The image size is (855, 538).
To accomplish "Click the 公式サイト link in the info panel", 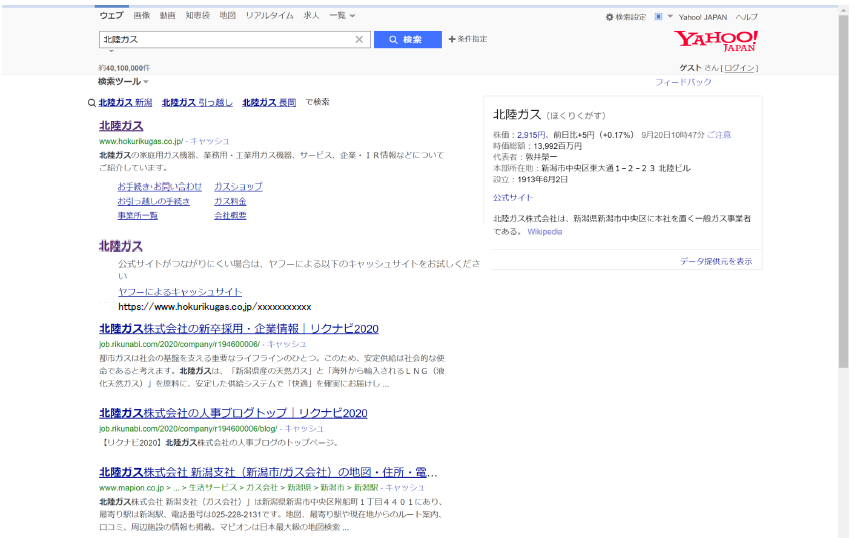I will [x=513, y=198].
